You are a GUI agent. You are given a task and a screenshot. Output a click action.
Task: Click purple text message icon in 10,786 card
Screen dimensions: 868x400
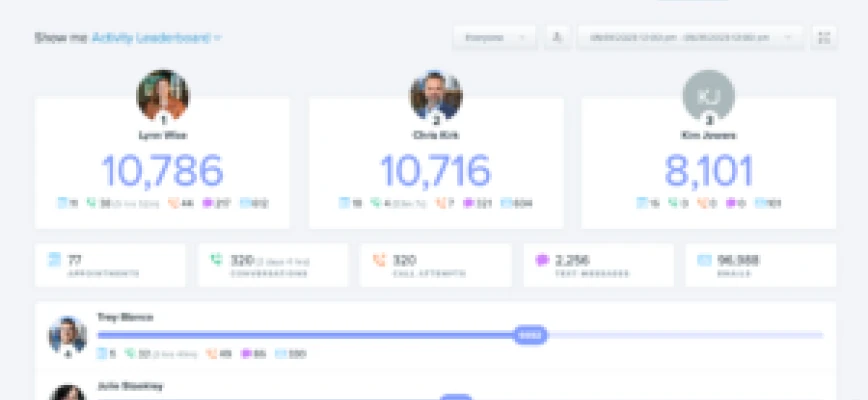point(208,203)
